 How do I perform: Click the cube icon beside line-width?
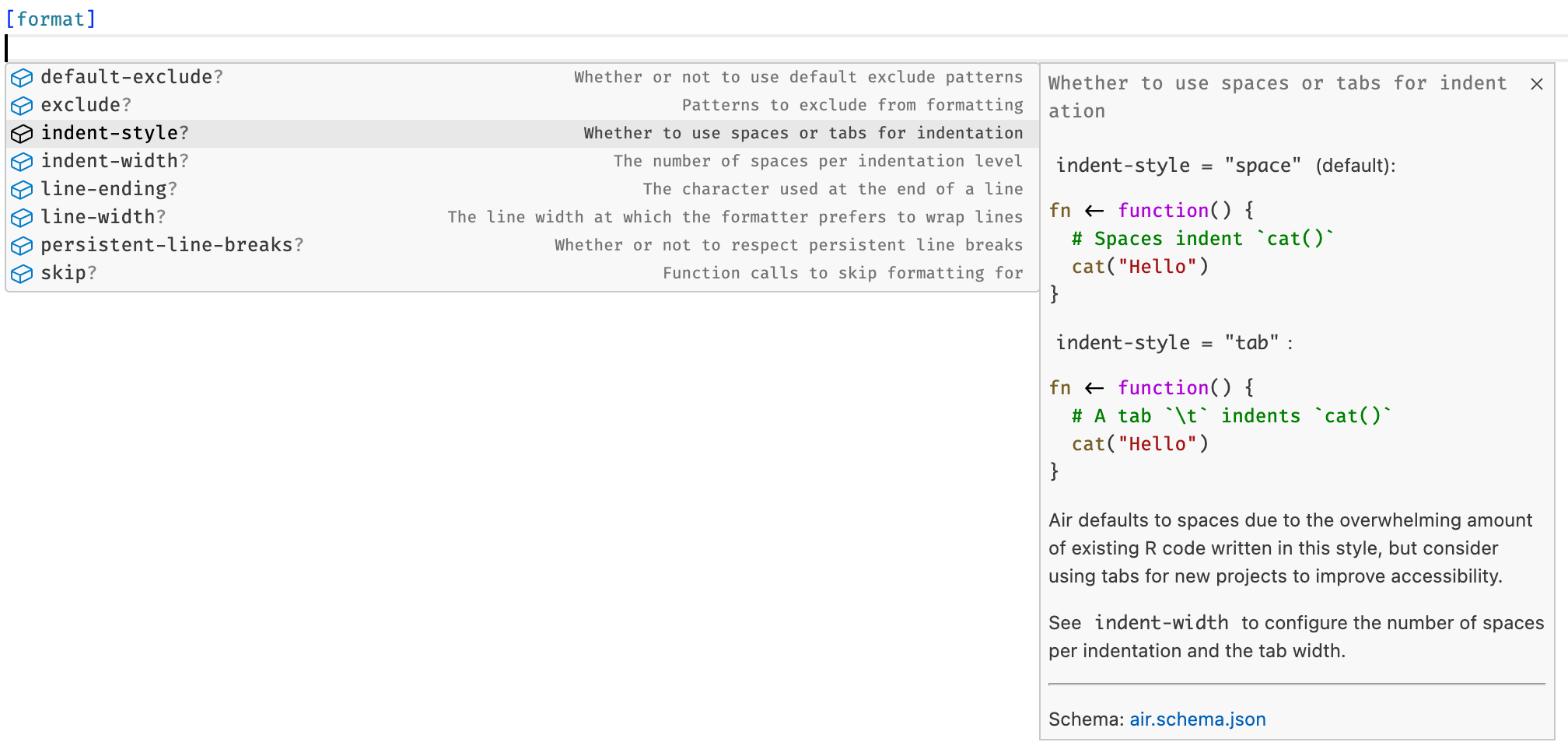click(x=22, y=217)
